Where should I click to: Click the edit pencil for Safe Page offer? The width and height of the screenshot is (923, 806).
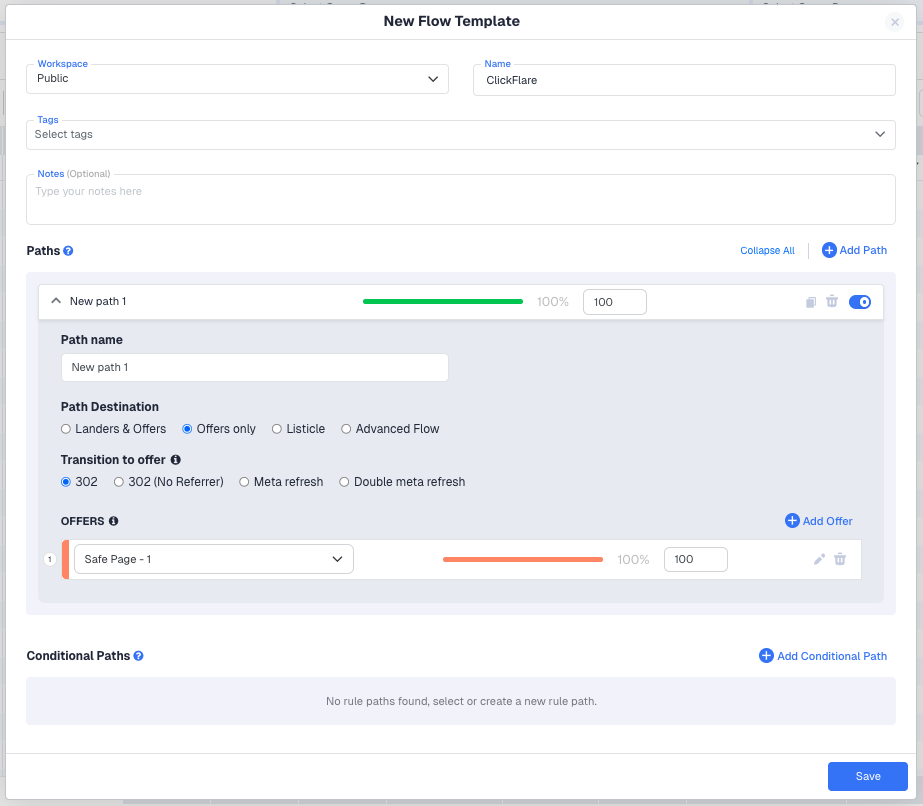click(x=819, y=560)
